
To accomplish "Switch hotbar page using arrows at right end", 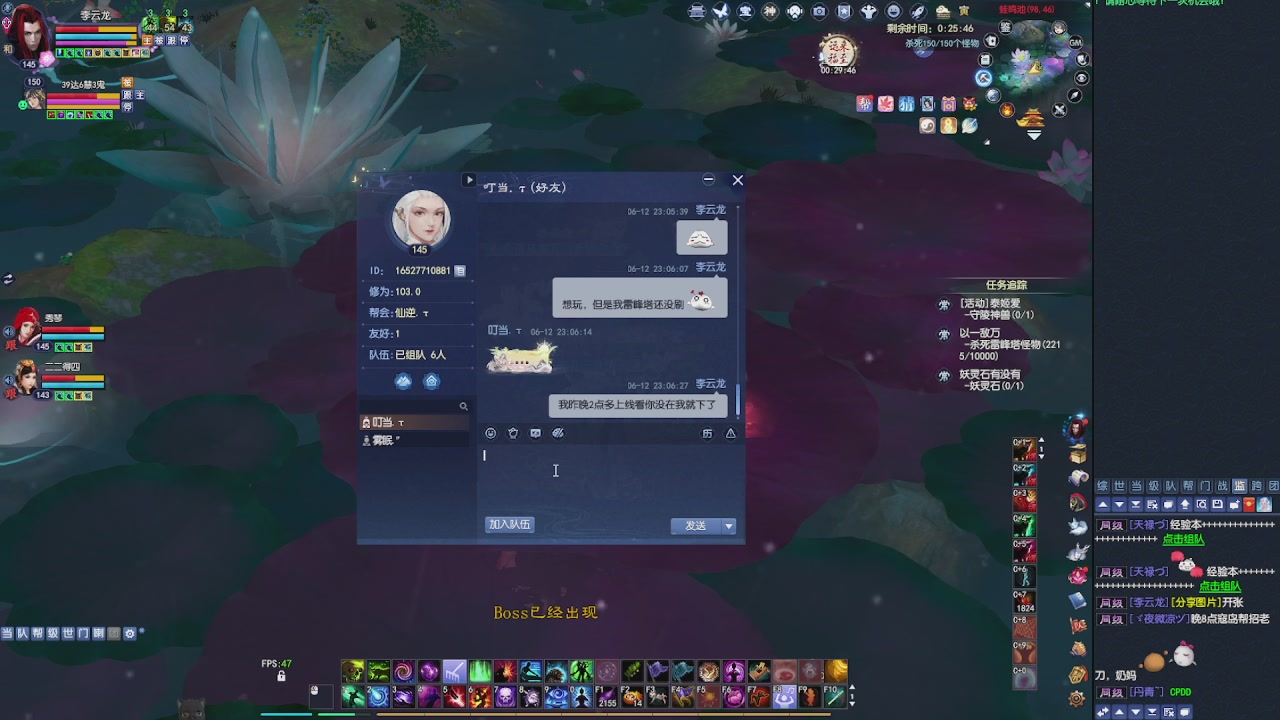I will coord(852,696).
